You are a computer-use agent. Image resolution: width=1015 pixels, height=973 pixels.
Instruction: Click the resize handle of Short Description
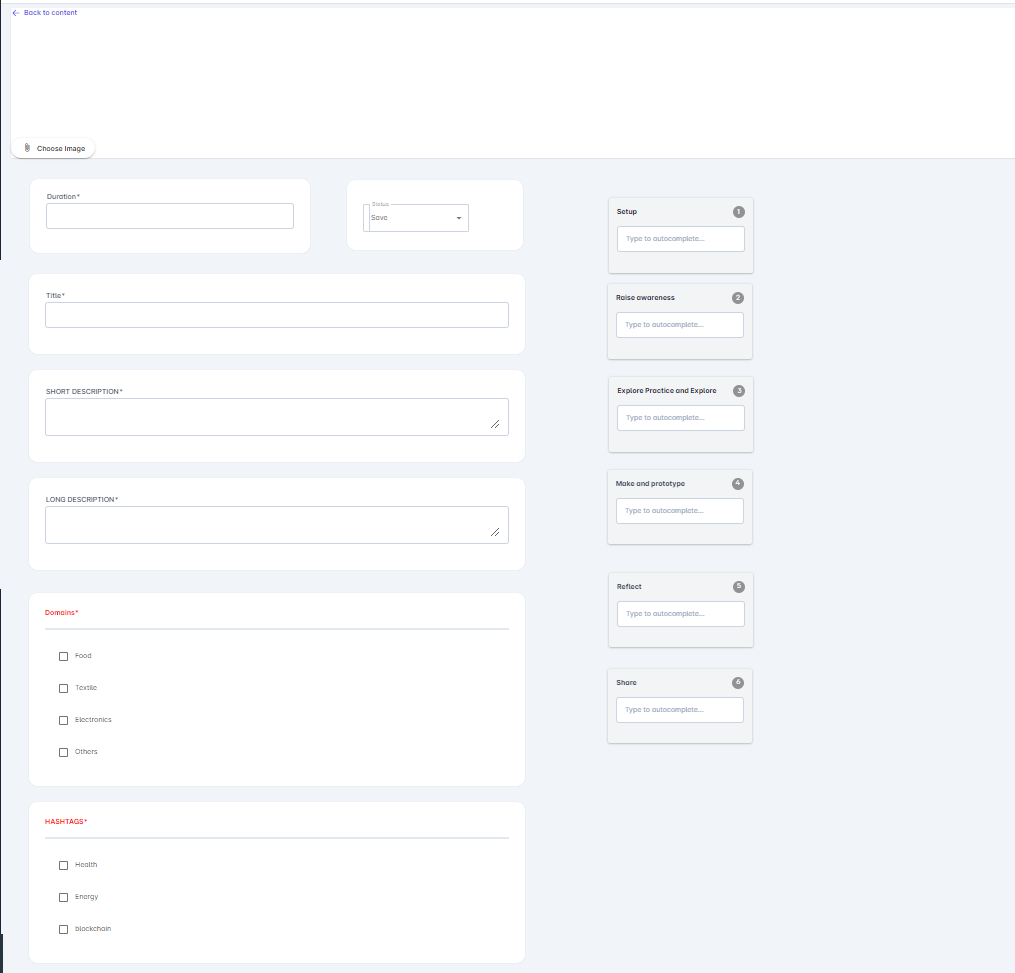click(x=495, y=424)
